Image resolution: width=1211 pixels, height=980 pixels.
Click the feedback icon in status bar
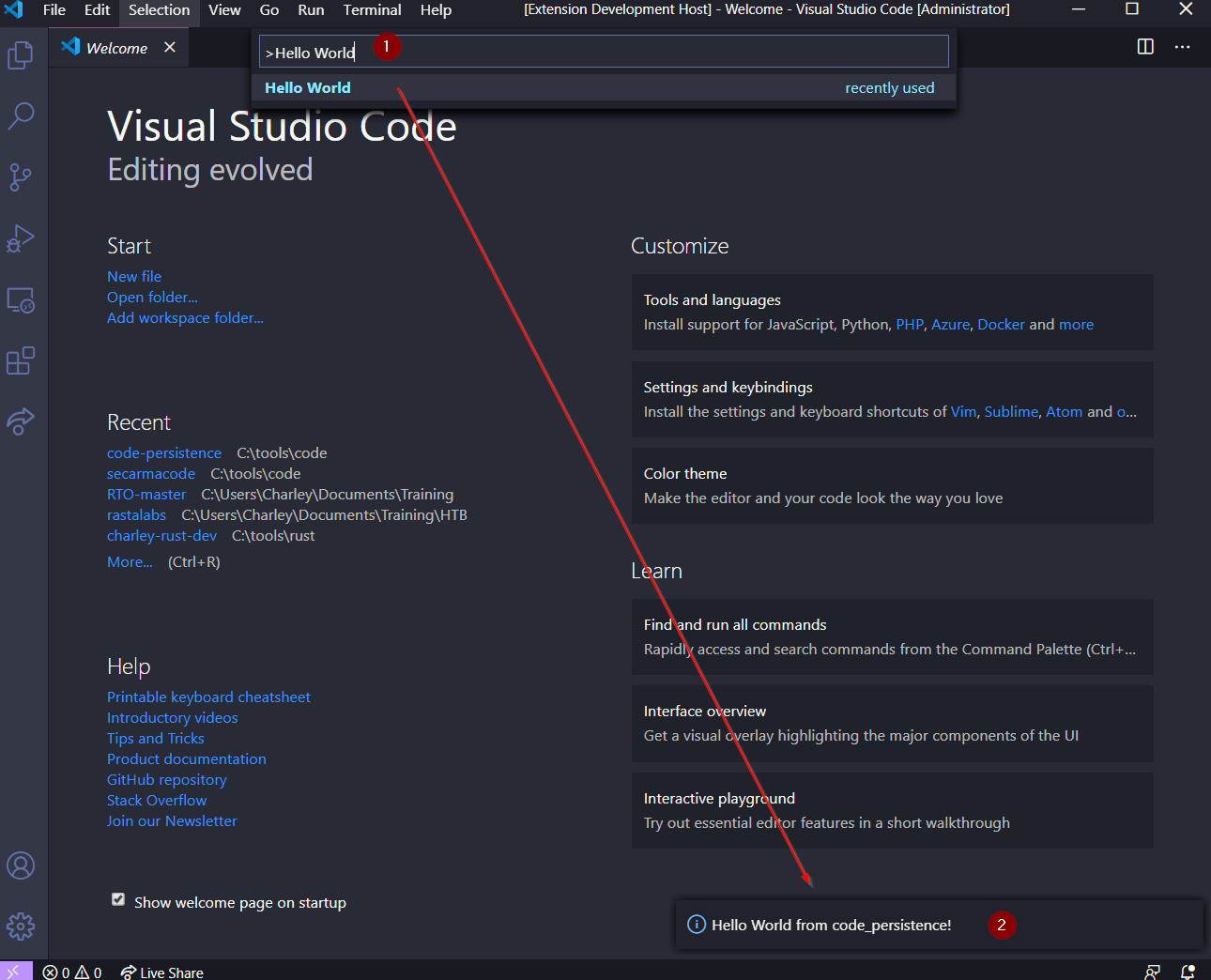1152,972
